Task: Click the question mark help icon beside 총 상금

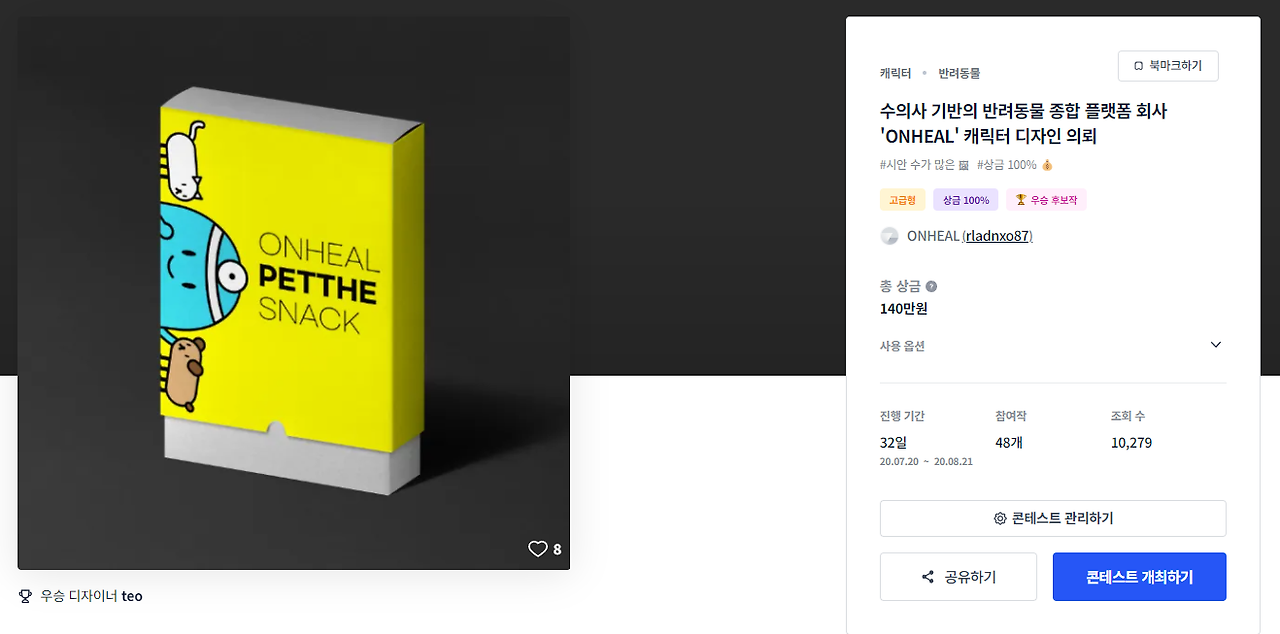Action: coord(931,286)
